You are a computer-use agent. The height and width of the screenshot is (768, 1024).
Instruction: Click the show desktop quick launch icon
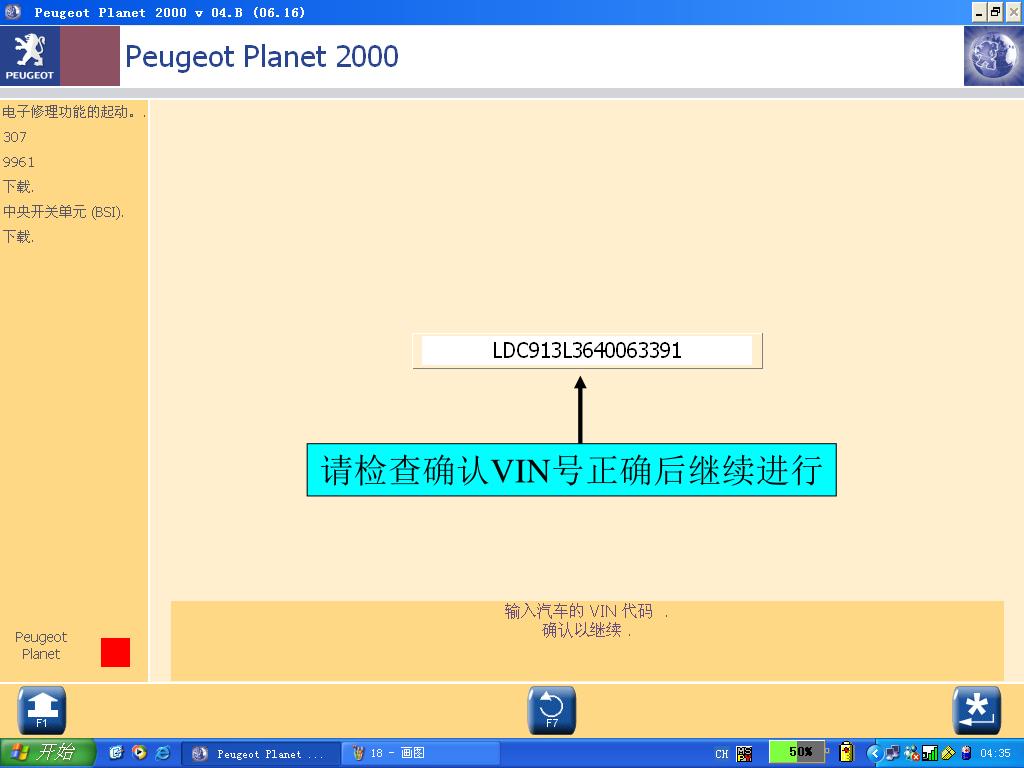[116, 752]
